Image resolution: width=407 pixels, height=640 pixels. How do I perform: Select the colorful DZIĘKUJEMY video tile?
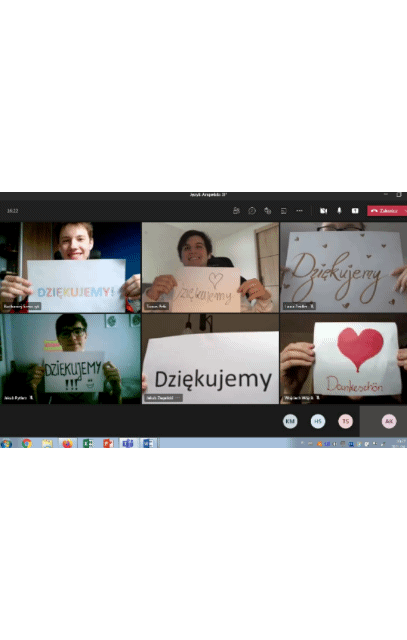click(70, 267)
